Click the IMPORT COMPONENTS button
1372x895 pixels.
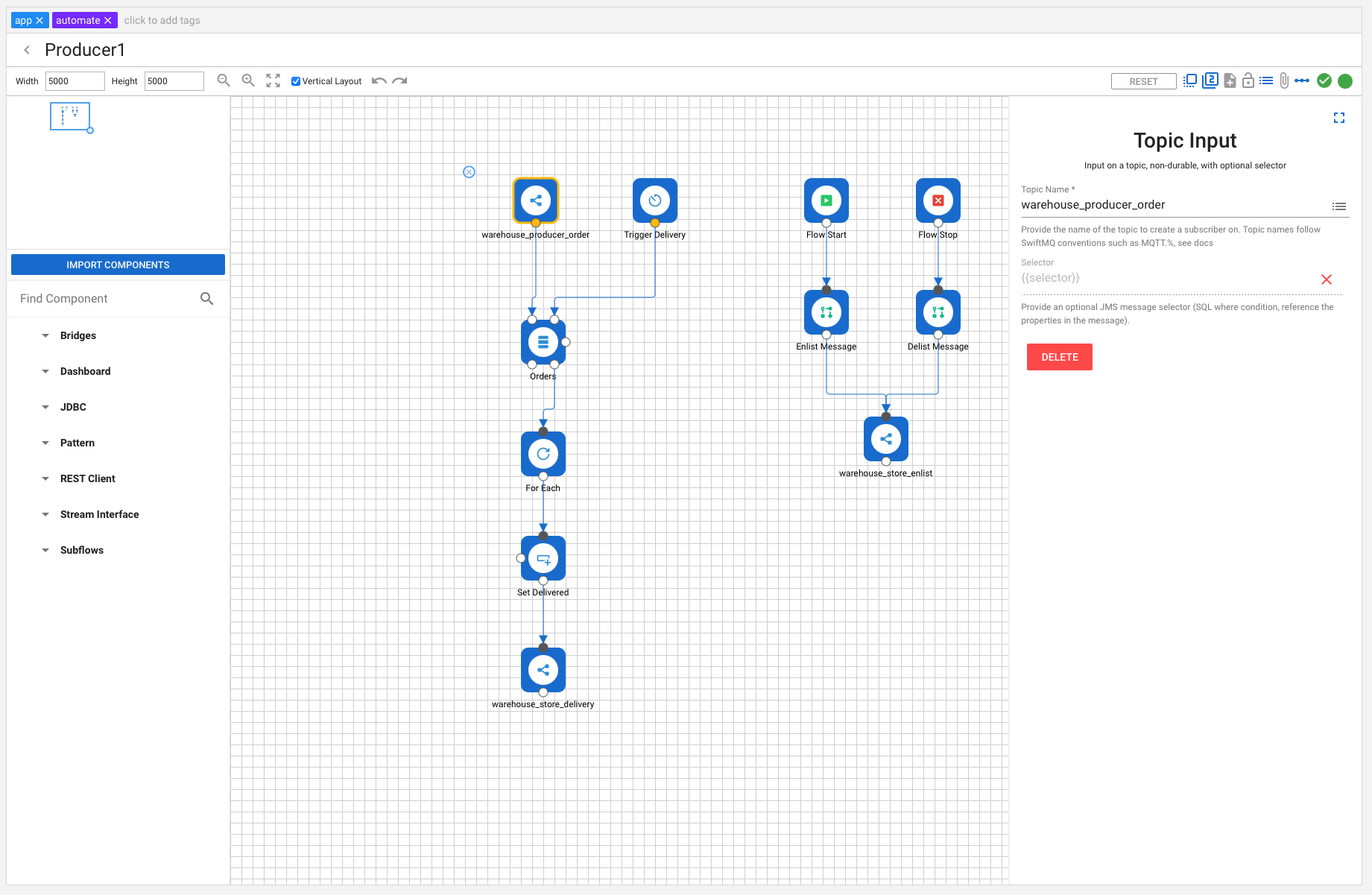pyautogui.click(x=118, y=265)
